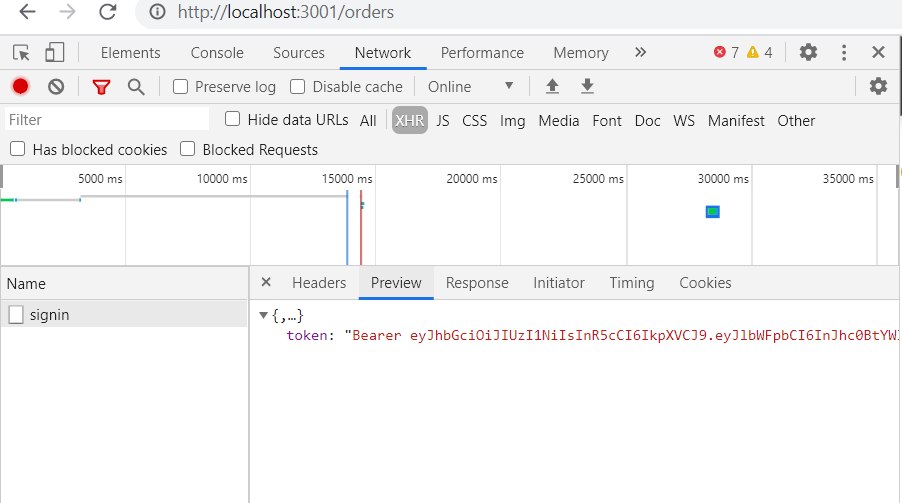The image size is (902, 503).
Task: Filter requests by WS
Action: pyautogui.click(x=684, y=120)
